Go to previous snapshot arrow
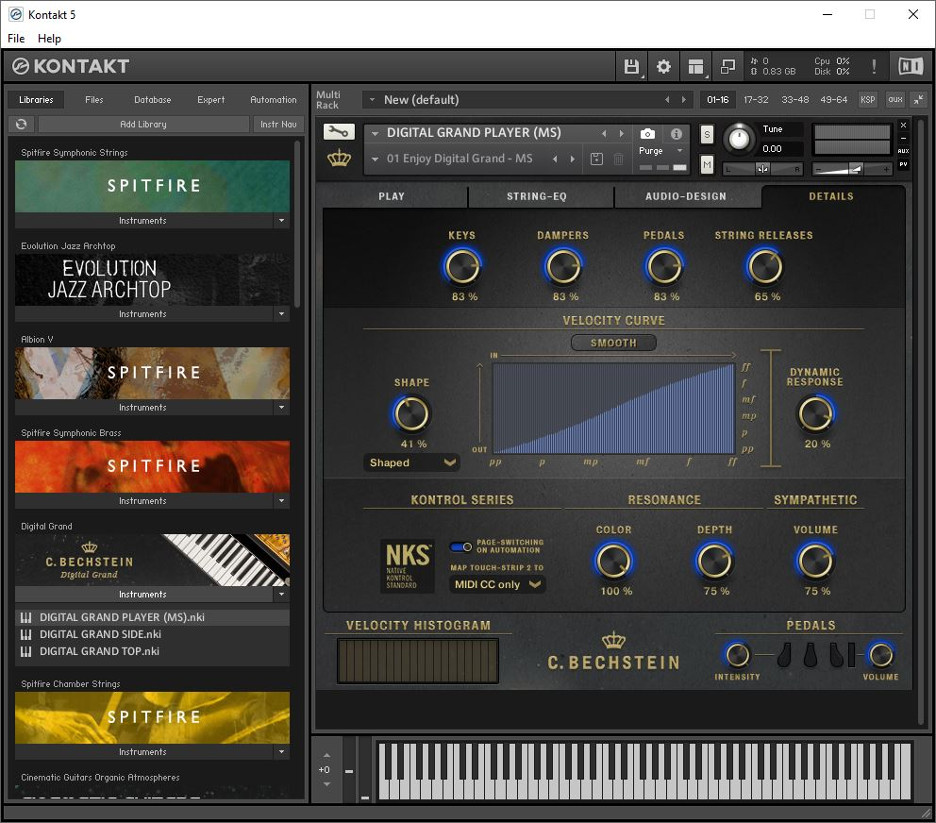The width and height of the screenshot is (936, 823). [555, 159]
